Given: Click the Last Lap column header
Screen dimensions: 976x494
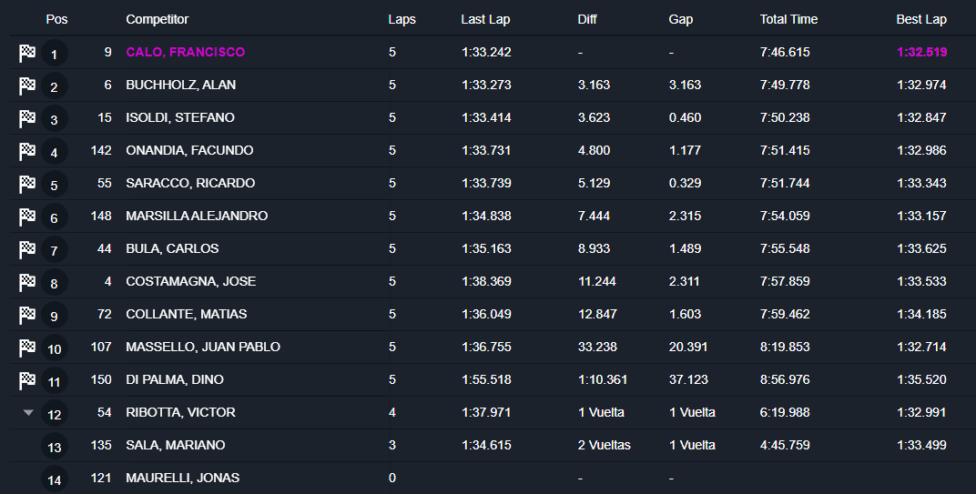Looking at the screenshot, I should (x=486, y=19).
